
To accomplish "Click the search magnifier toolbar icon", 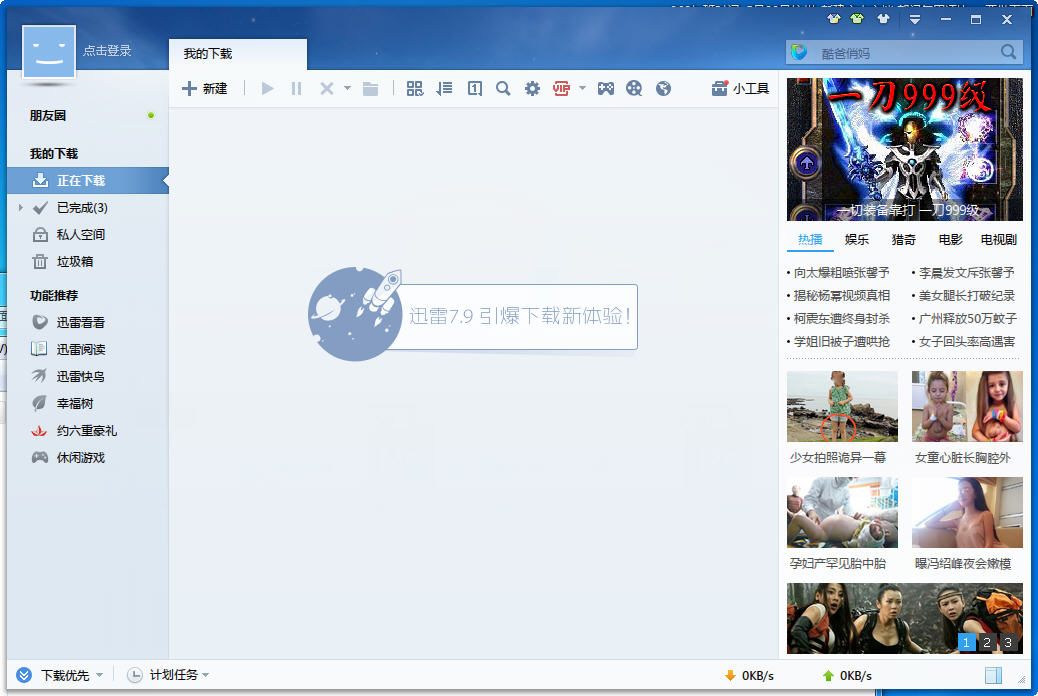I will tap(503, 89).
